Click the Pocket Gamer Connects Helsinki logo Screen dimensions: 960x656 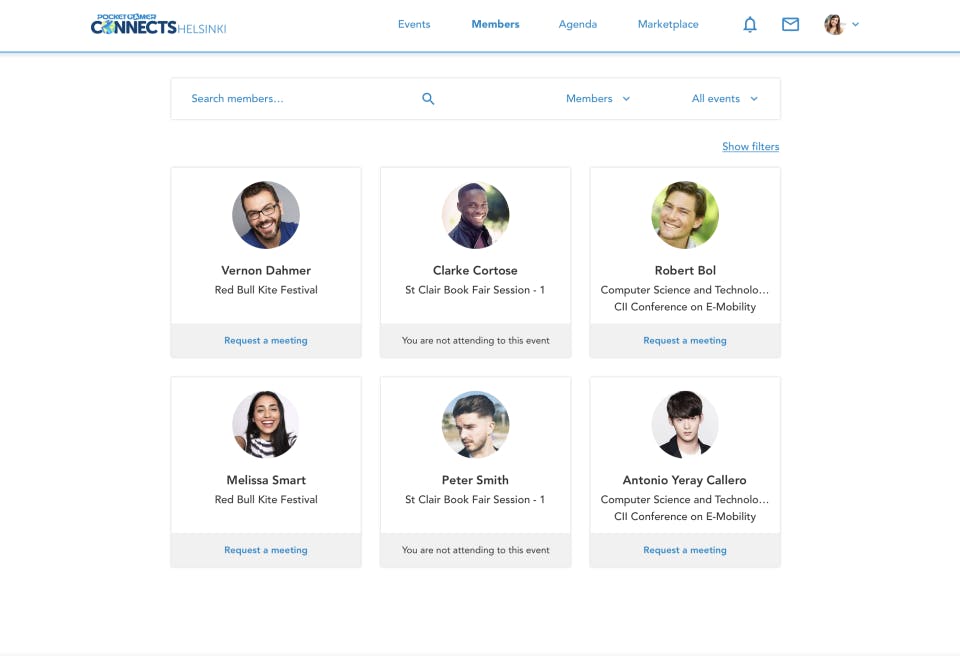159,25
